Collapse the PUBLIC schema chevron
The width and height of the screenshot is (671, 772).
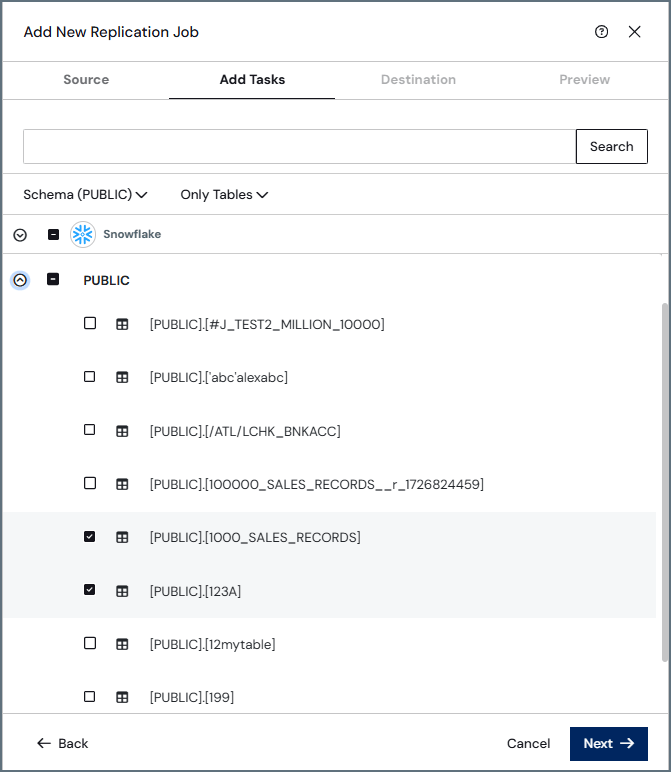[20, 281]
